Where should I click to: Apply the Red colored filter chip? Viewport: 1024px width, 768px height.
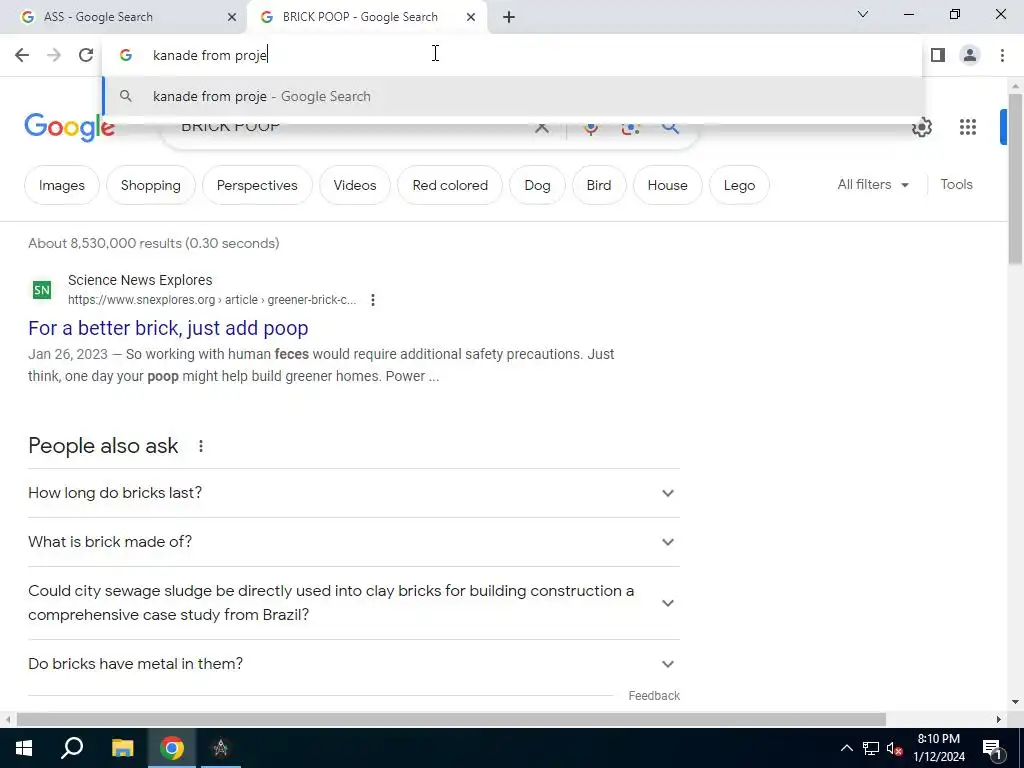[x=450, y=185]
